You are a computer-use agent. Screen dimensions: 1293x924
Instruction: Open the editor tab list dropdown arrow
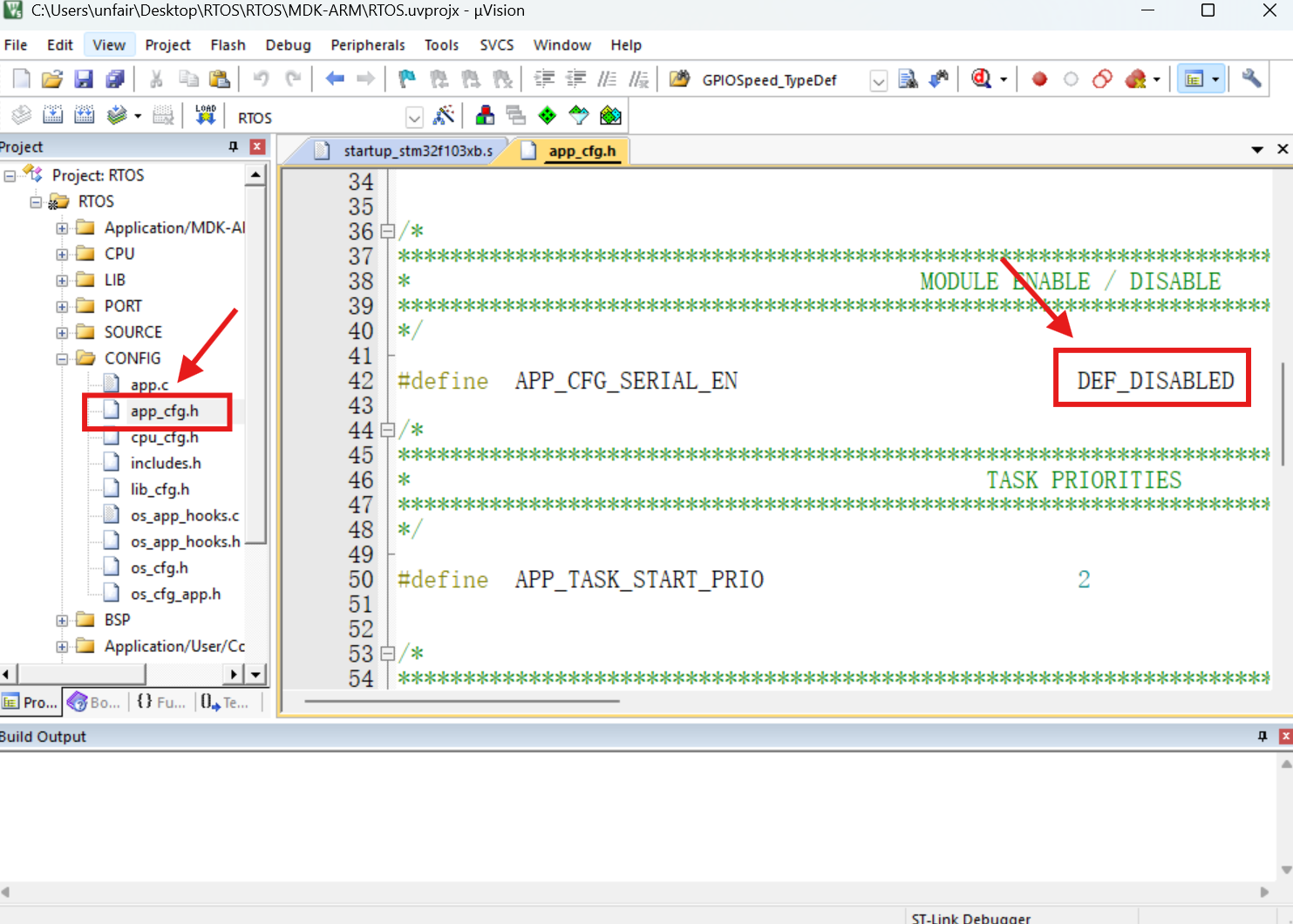pyautogui.click(x=1257, y=150)
